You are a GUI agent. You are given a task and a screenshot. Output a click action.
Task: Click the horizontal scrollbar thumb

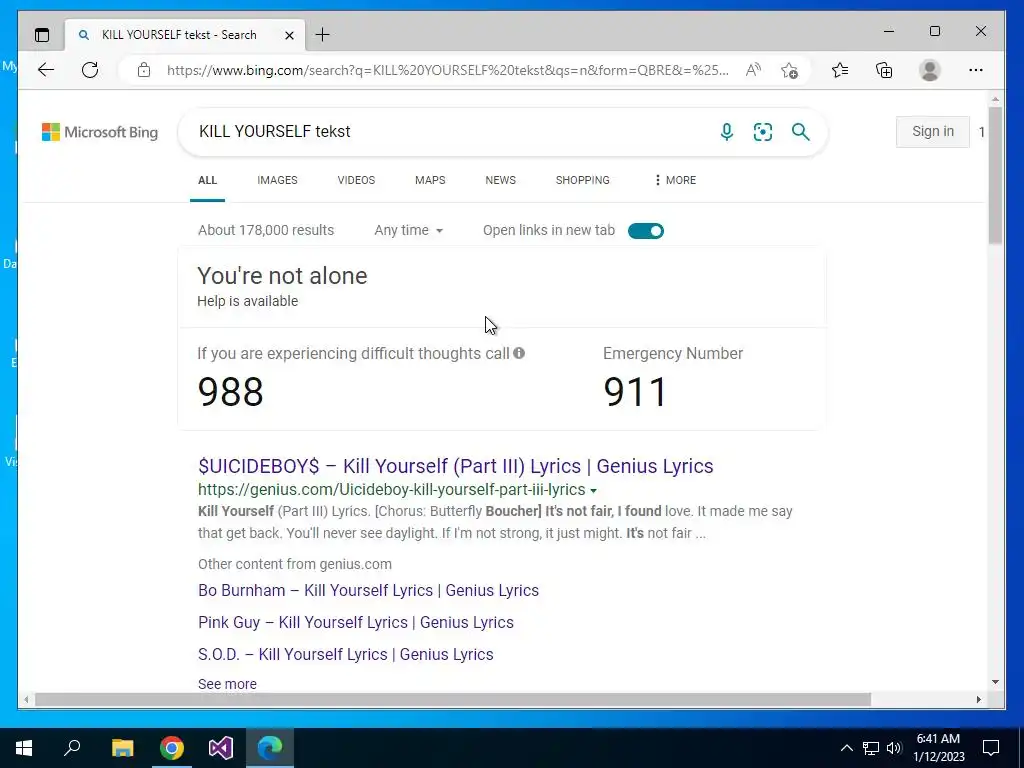tap(453, 699)
